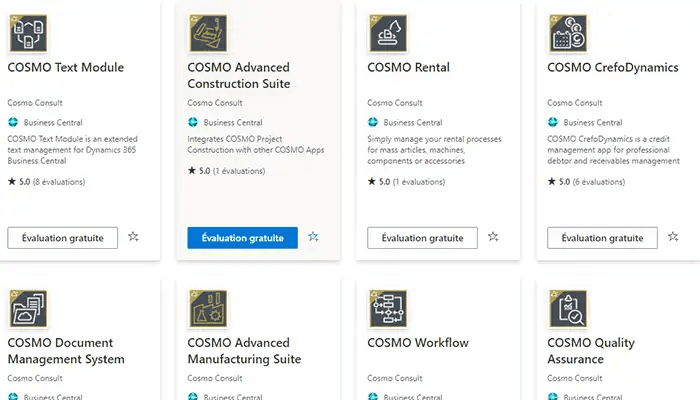Click the COSMO Quality Assurance icon
The image size is (700, 400).
[x=567, y=309]
